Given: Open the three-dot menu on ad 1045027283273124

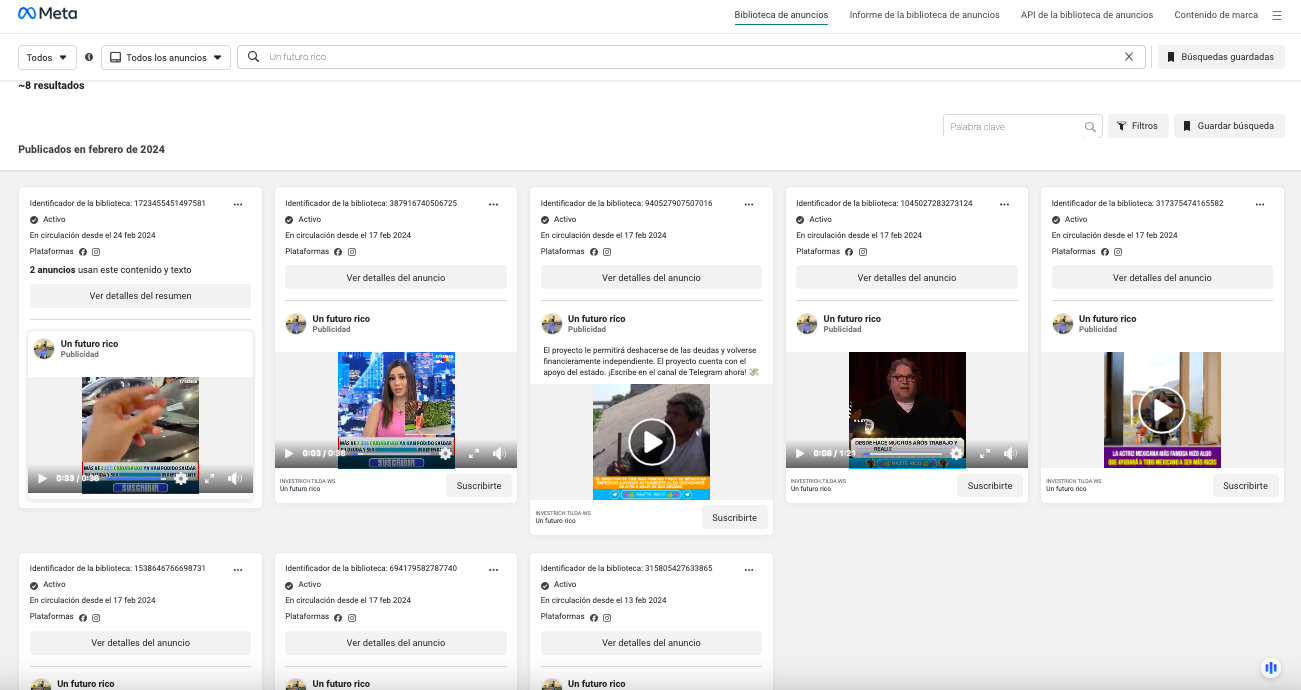Looking at the screenshot, I should pos(1004,203).
